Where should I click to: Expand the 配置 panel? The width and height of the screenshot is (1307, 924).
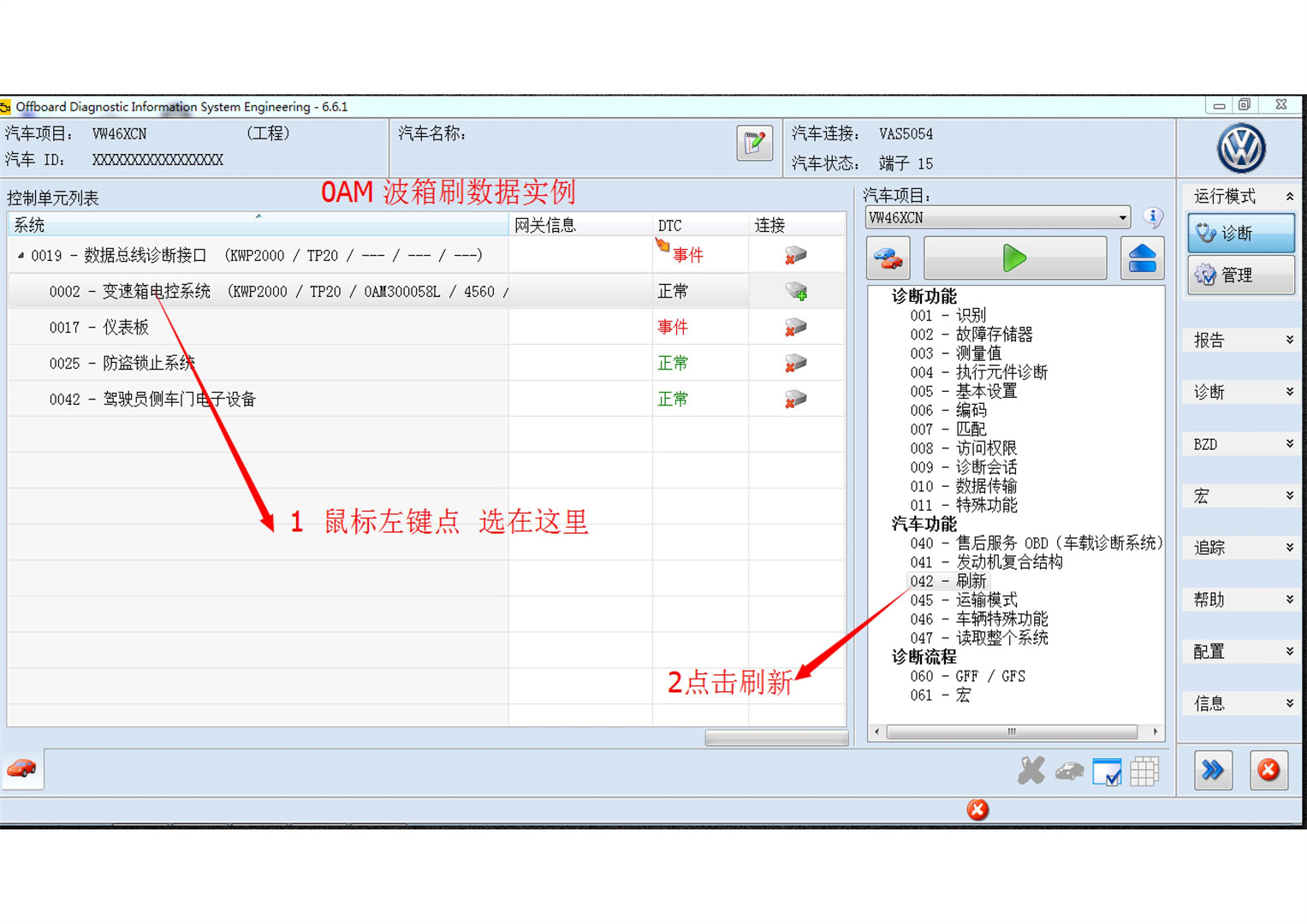1289,652
